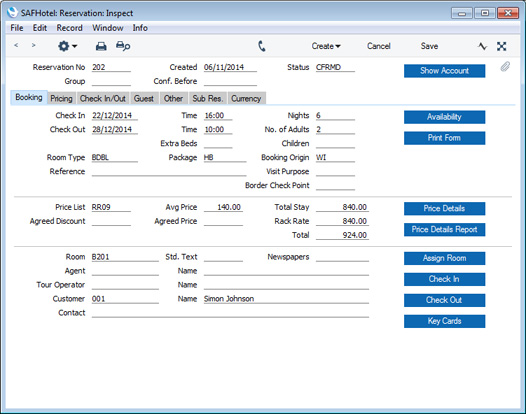Open attachments paperclip icon

(x=505, y=67)
